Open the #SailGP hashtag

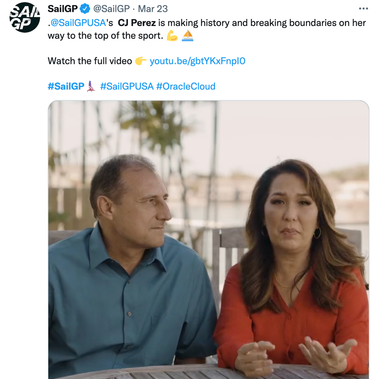click(x=66, y=86)
